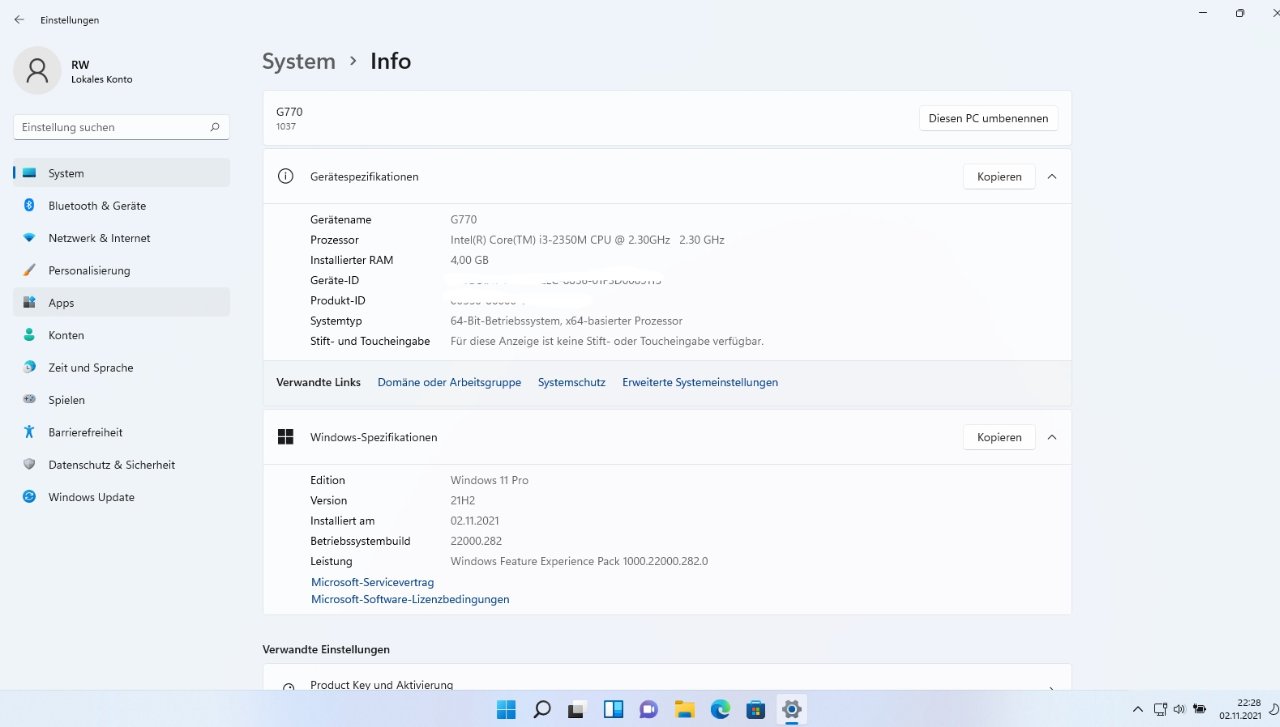Select the Barrierefreiheit accessibility icon
The height and width of the screenshot is (727, 1280).
click(29, 432)
